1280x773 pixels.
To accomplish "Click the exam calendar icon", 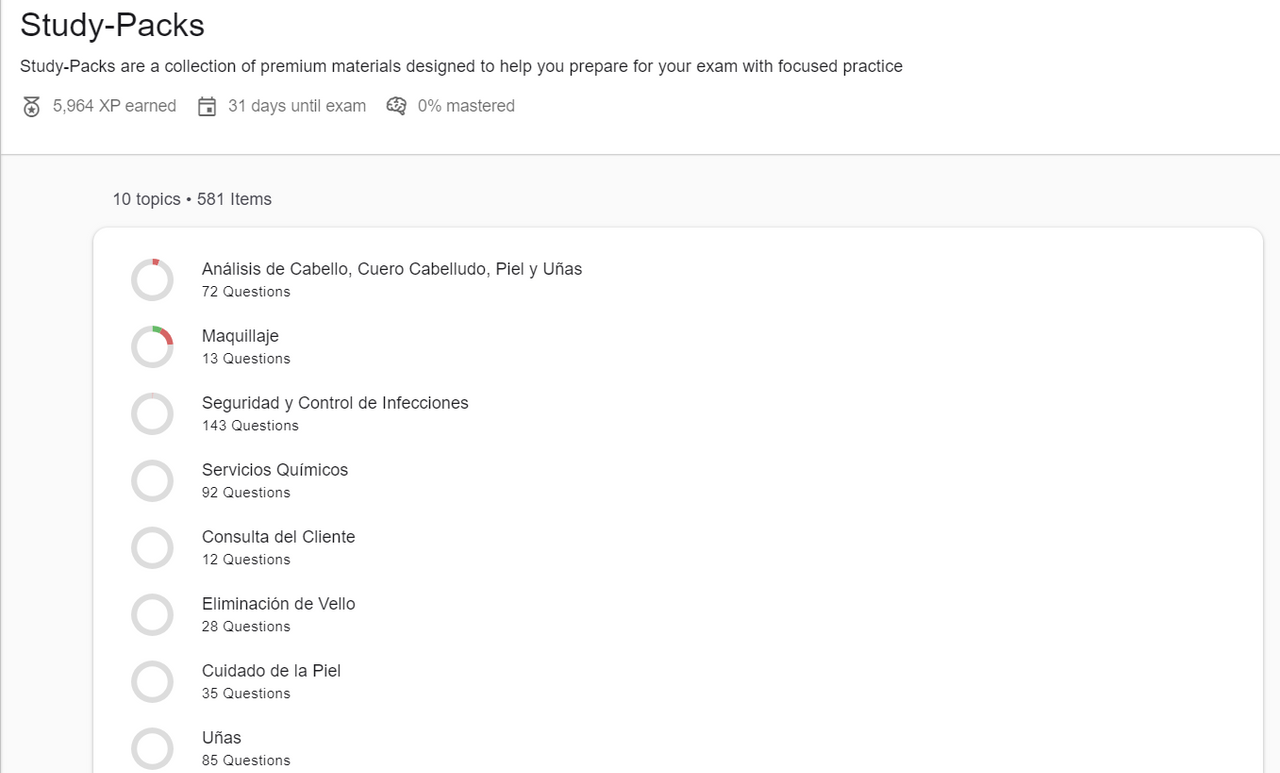I will tap(207, 107).
